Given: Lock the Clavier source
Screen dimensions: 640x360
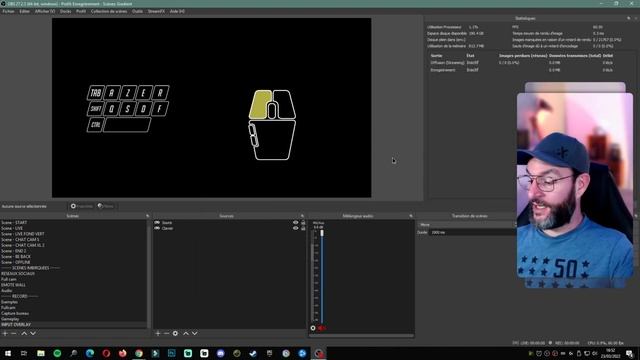Looking at the screenshot, I should tap(303, 228).
